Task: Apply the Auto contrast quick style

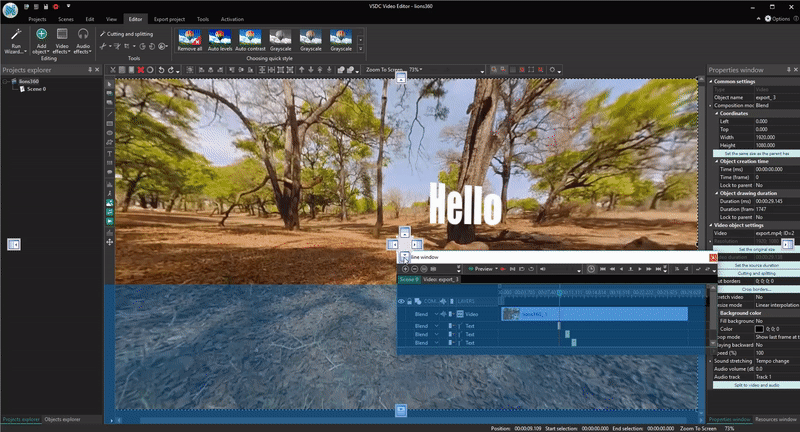Action: point(250,40)
